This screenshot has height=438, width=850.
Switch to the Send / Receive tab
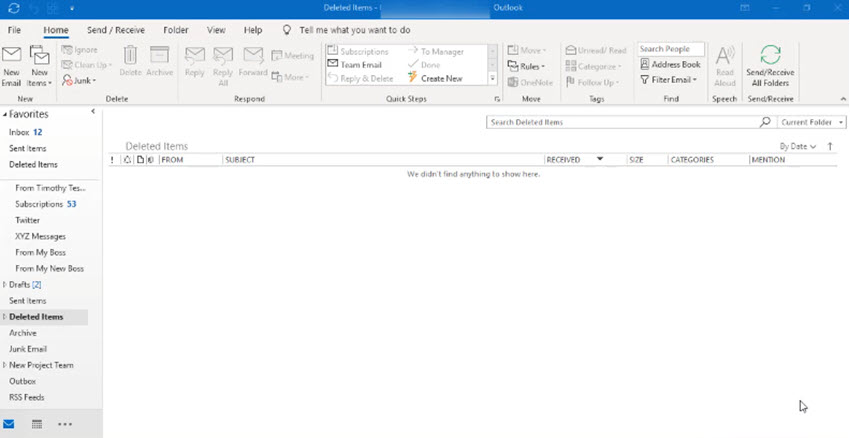(115, 30)
